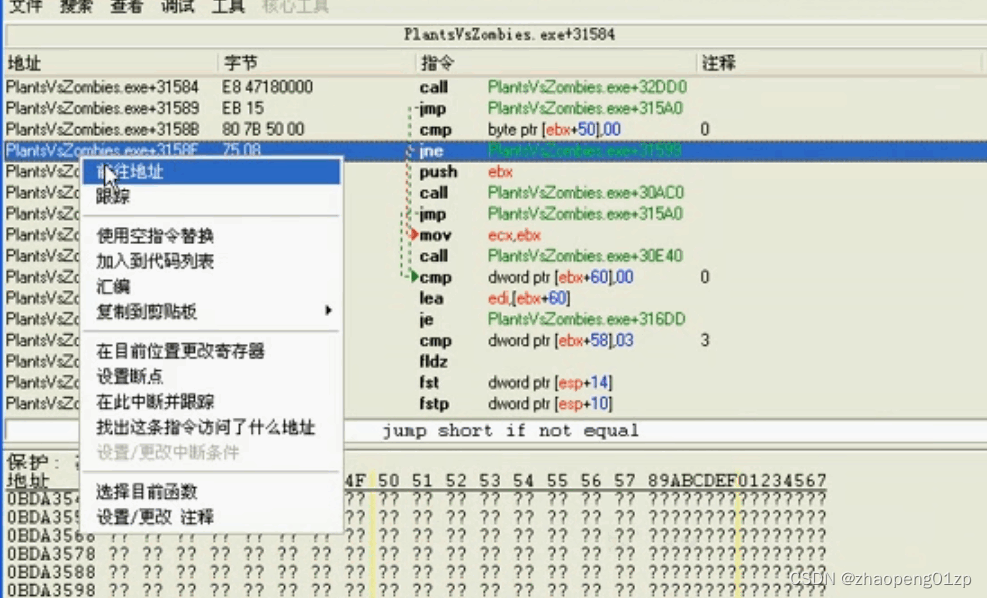Select address row PlantsVsZombies.exe+3158B

tap(103, 129)
